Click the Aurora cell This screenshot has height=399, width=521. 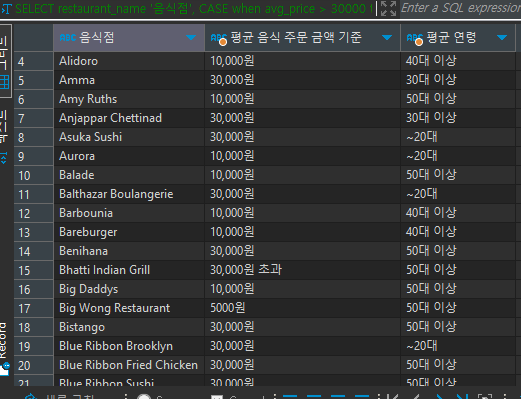tap(129, 156)
